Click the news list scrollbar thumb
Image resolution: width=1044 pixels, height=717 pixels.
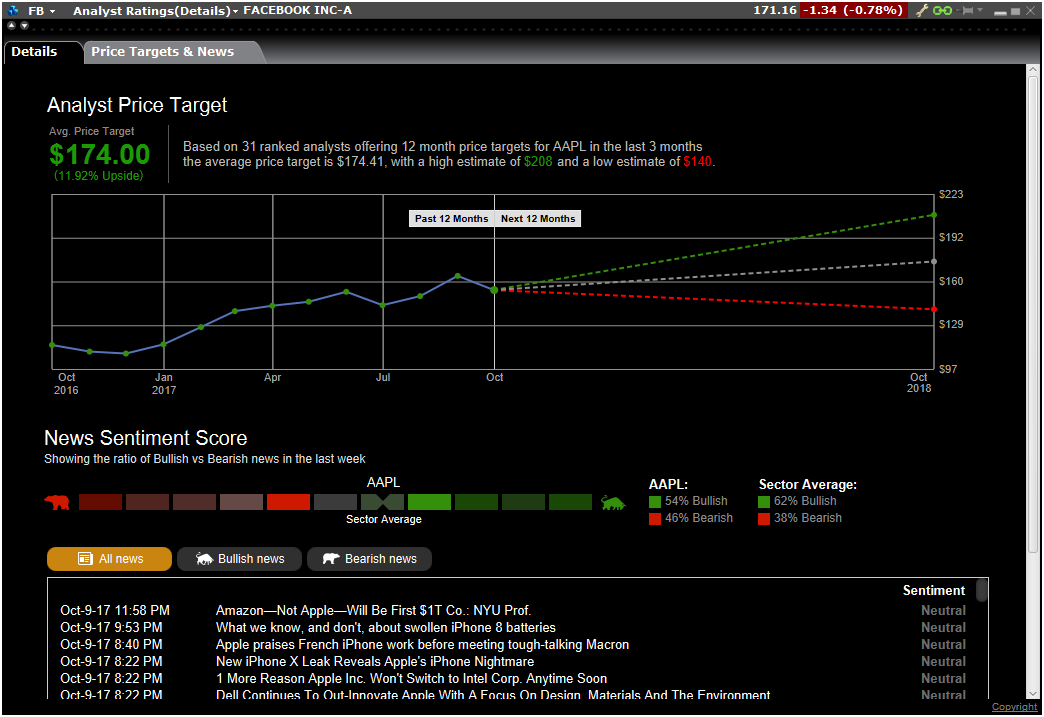(x=982, y=591)
